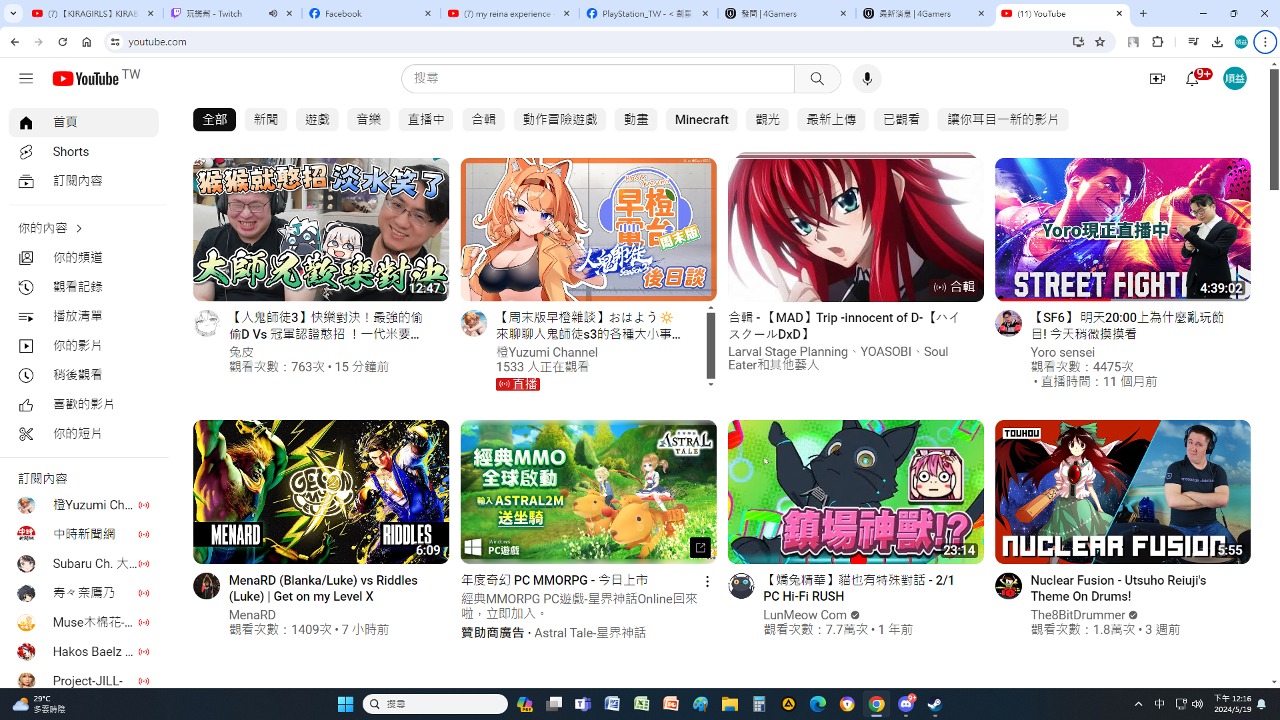Click inside the YouTube search field
This screenshot has width=1280, height=720.
[598, 78]
